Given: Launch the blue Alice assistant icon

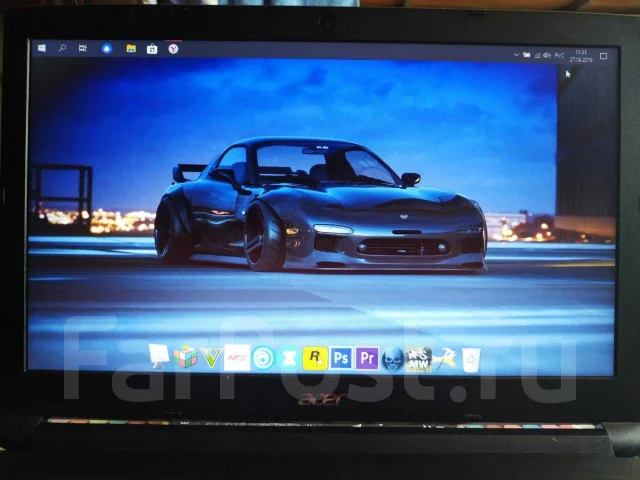Looking at the screenshot, I should [x=107, y=49].
